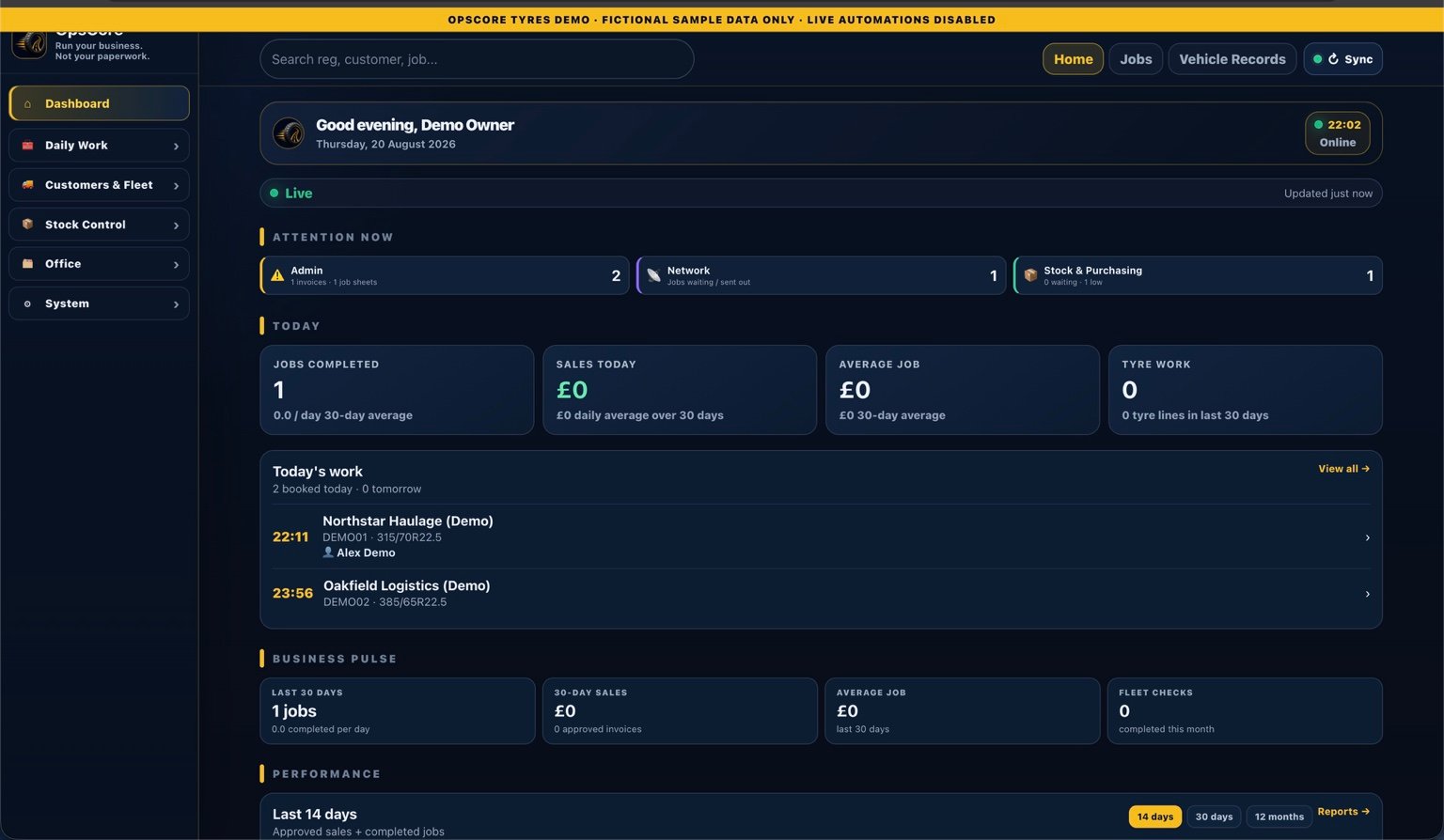
Task: Open the Jobs Completed stat card
Action: (x=397, y=390)
